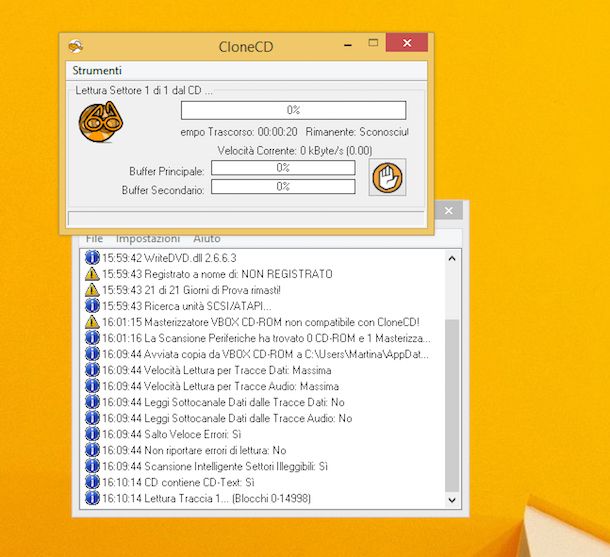Click the log vertical scrollbar thumb

(x=452, y=405)
